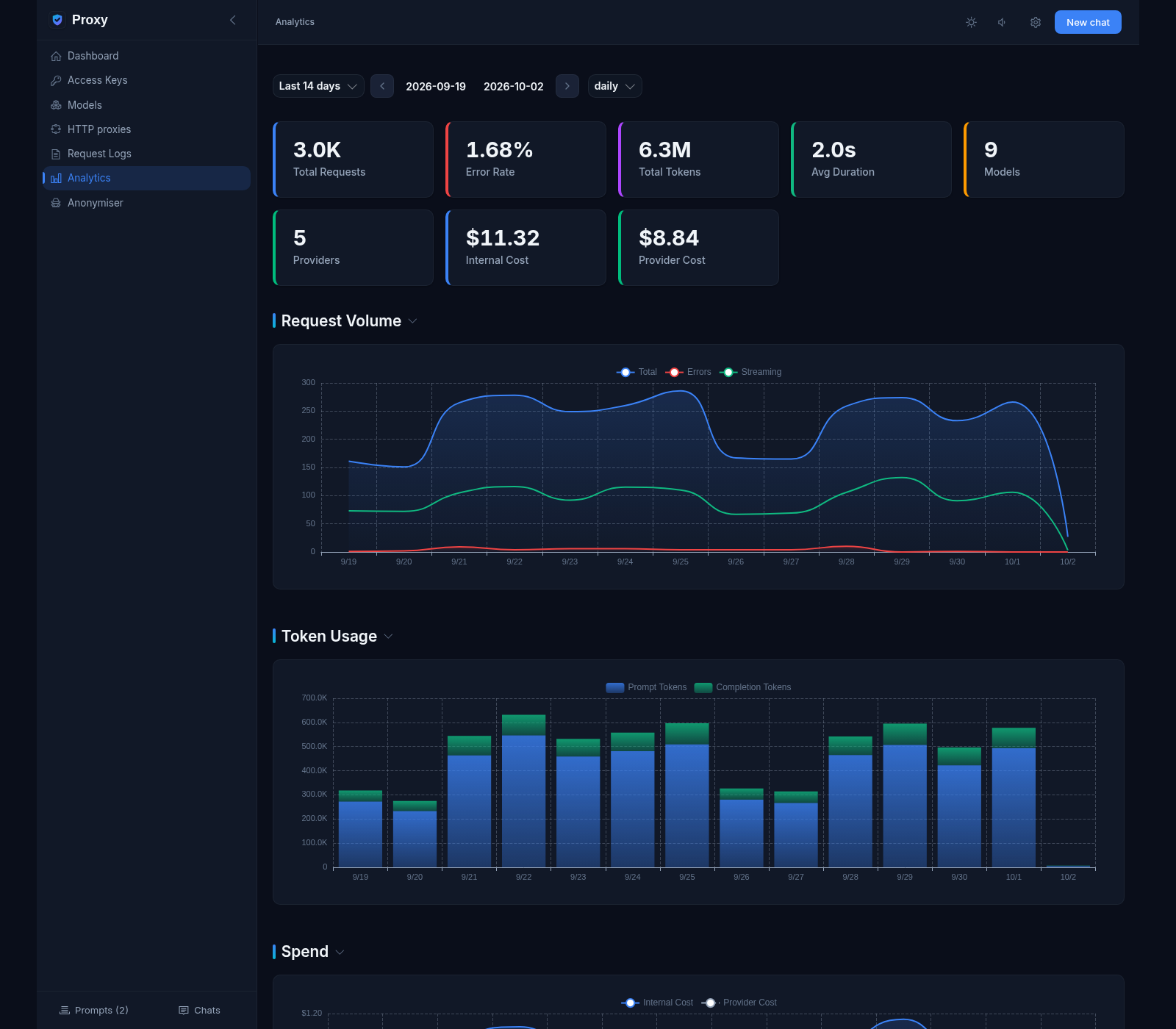Click the Request Logs document icon
Viewport: 1176px width, 1029px height.
click(56, 154)
